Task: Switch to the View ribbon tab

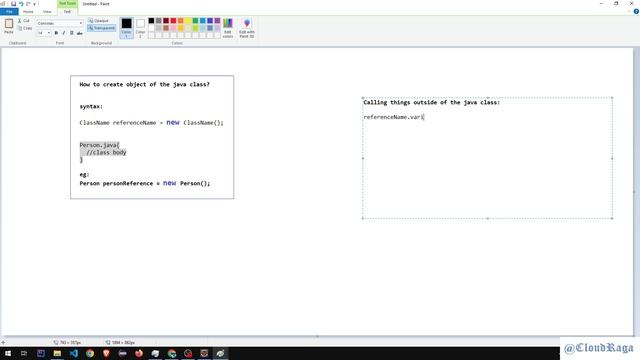Action: point(47,11)
